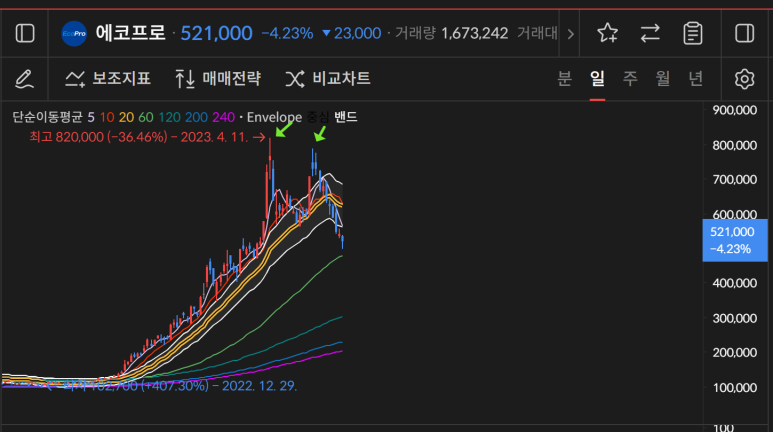The height and width of the screenshot is (432, 773).
Task: Open 매매전략 trading strategy menu
Action: tap(218, 78)
